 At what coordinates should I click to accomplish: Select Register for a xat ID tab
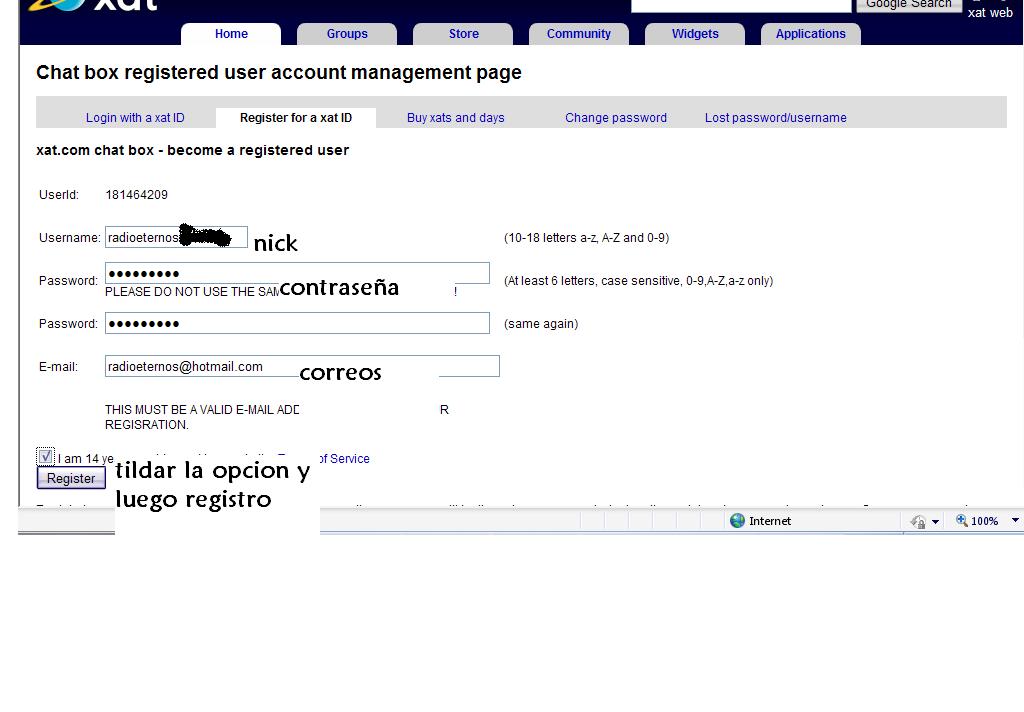click(x=296, y=118)
